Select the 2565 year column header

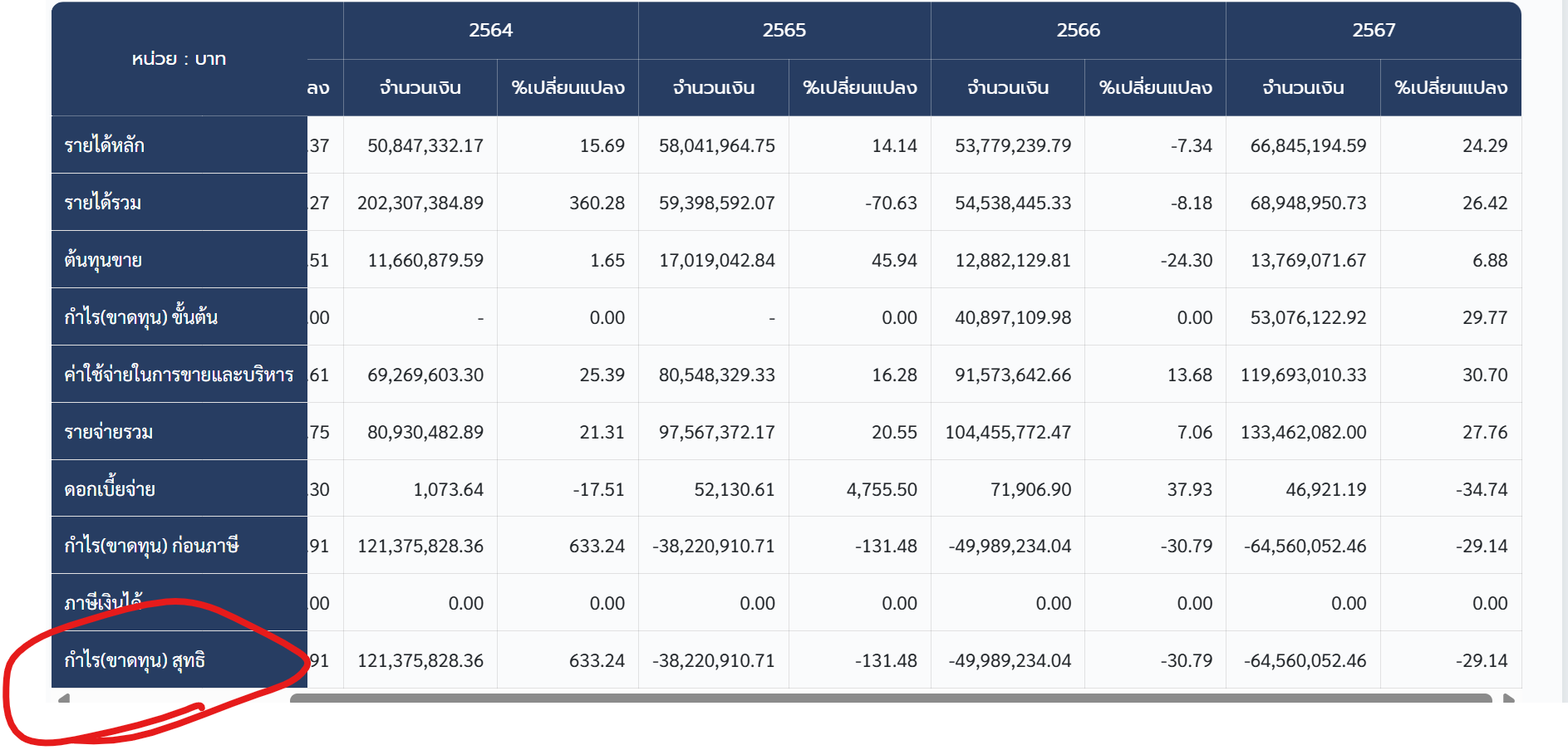tap(784, 31)
